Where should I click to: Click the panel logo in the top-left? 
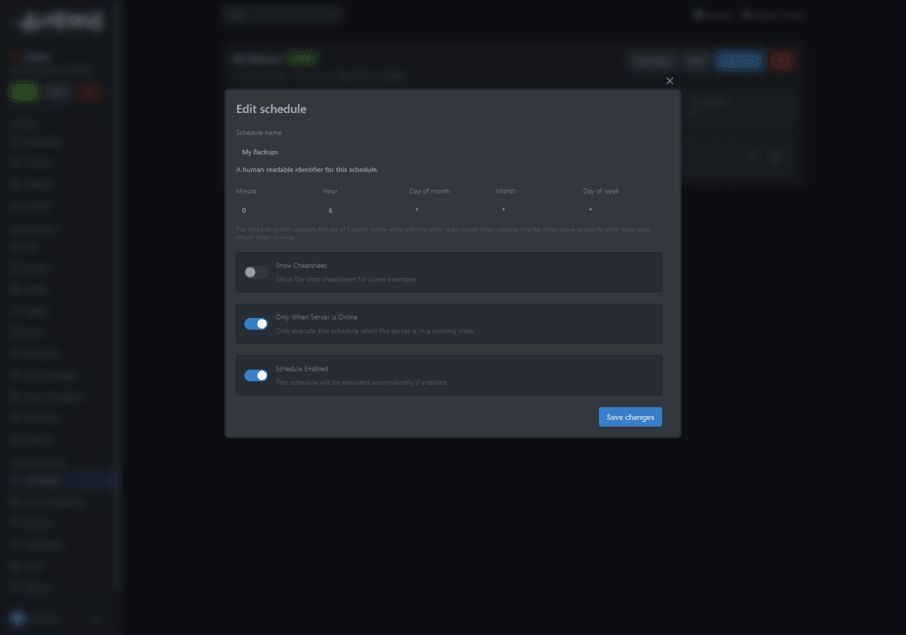coord(58,19)
